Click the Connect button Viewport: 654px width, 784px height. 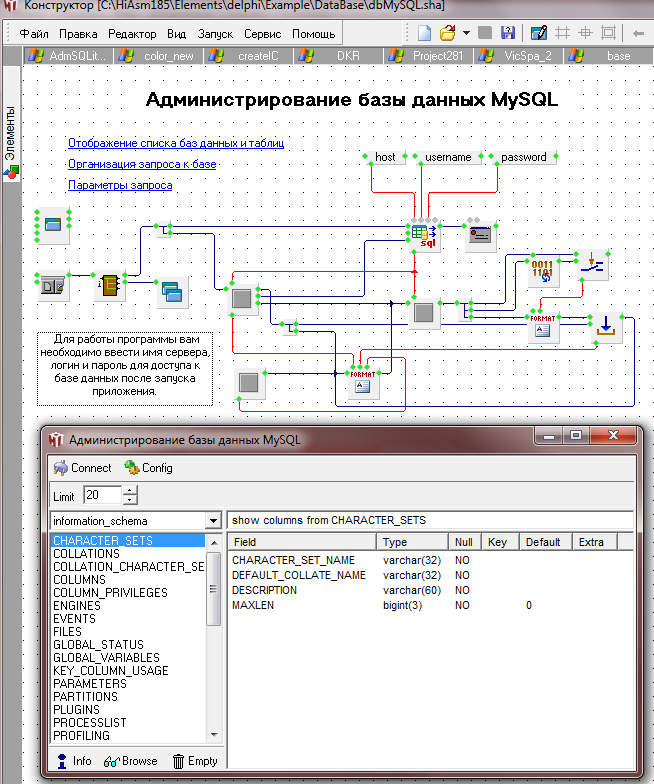82,468
